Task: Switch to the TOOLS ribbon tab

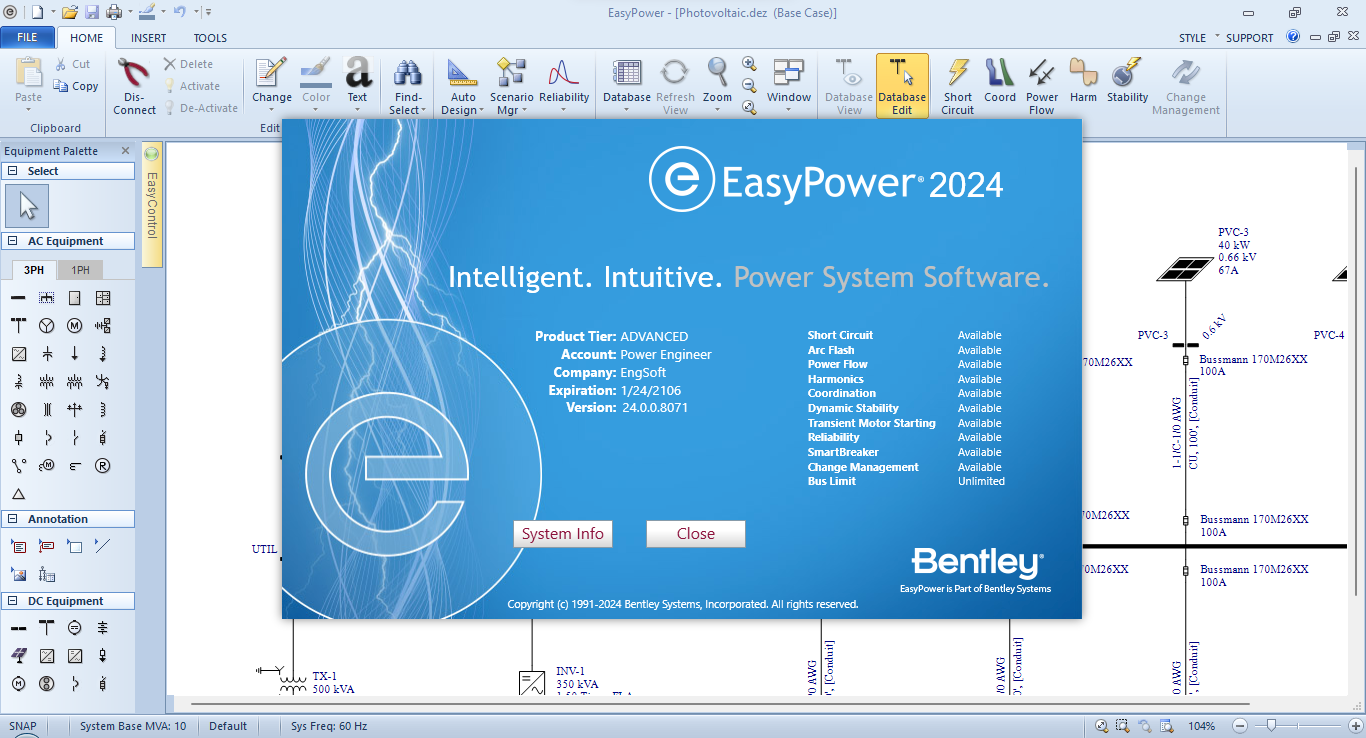Action: (x=210, y=38)
